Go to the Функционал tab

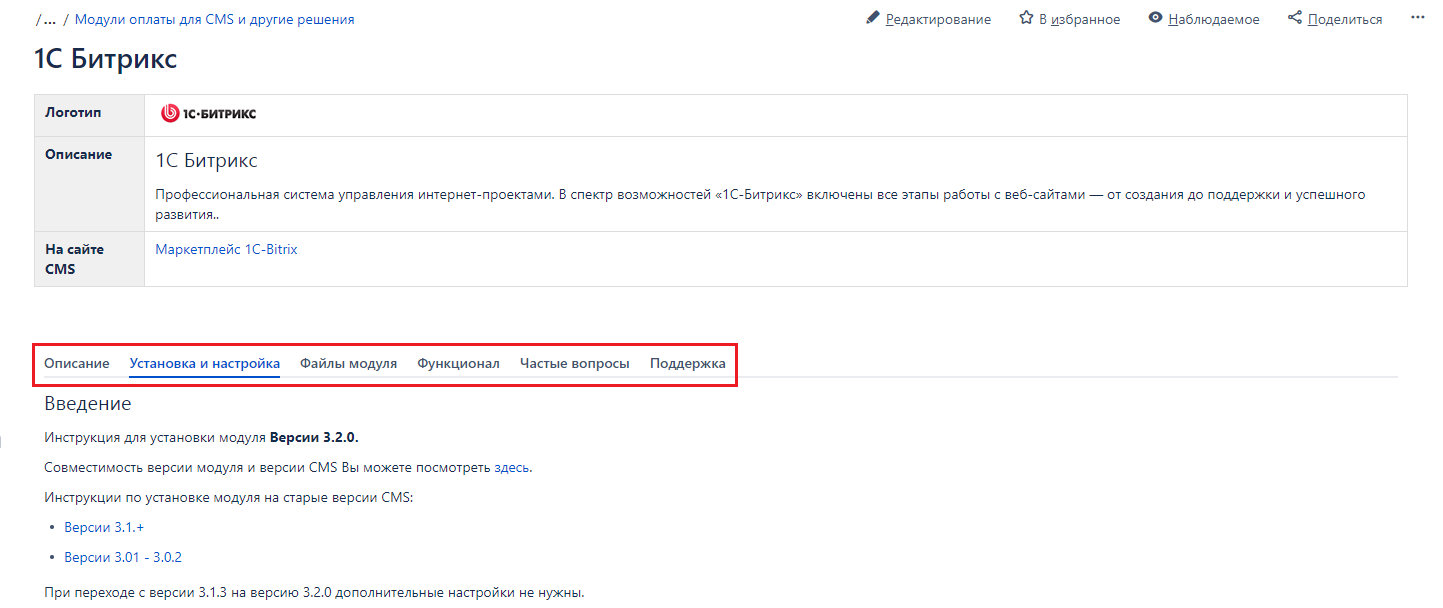[458, 363]
